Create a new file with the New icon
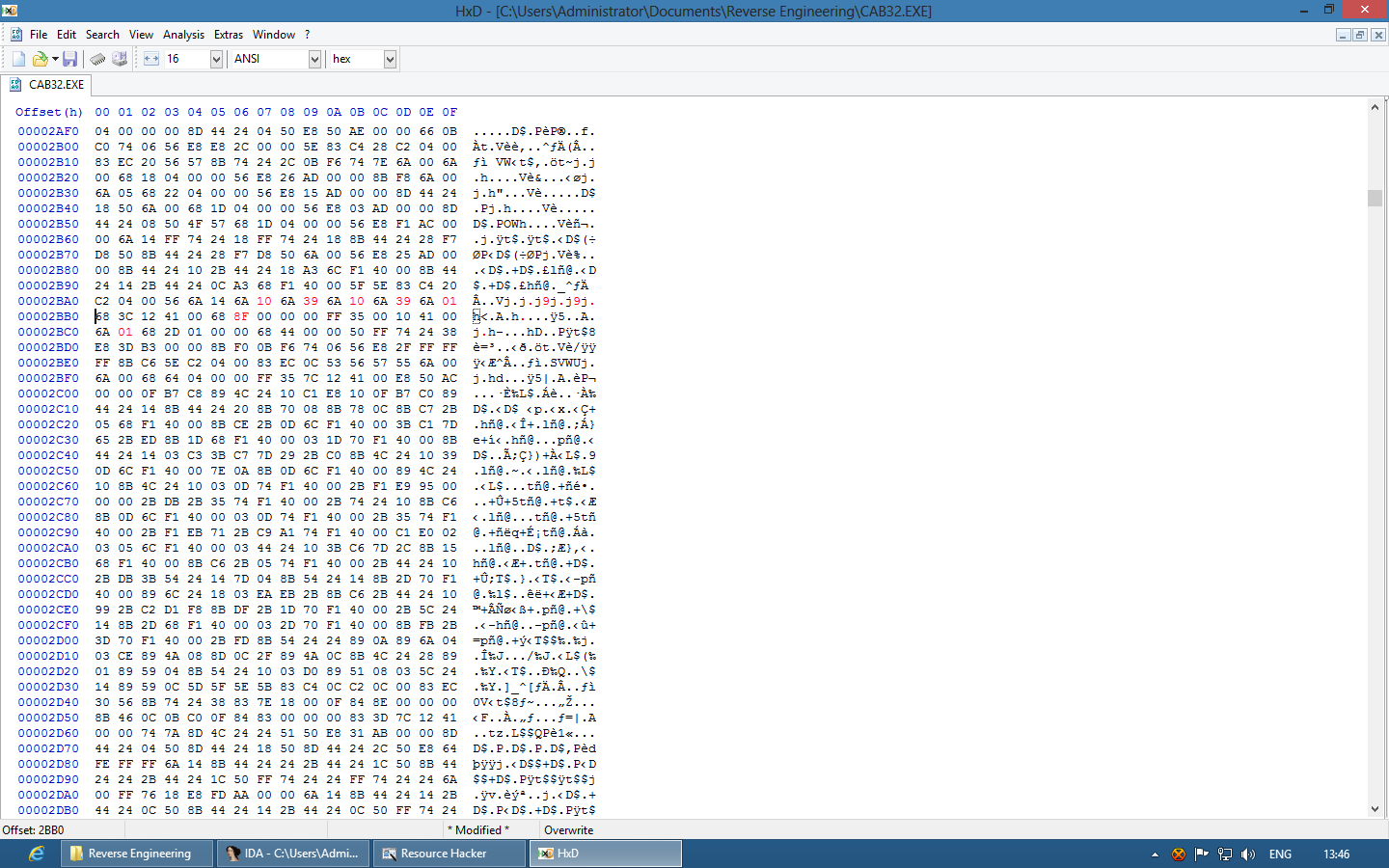 [18, 59]
